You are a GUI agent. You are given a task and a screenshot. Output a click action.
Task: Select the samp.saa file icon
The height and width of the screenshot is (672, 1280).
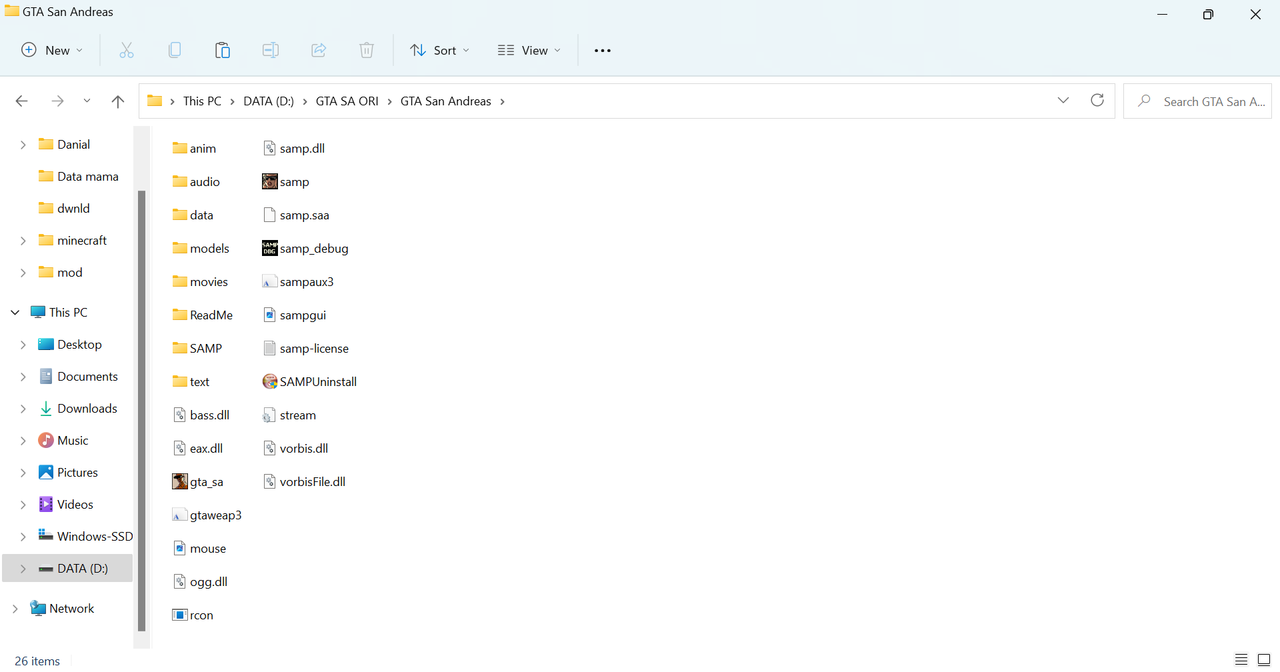[x=269, y=215]
